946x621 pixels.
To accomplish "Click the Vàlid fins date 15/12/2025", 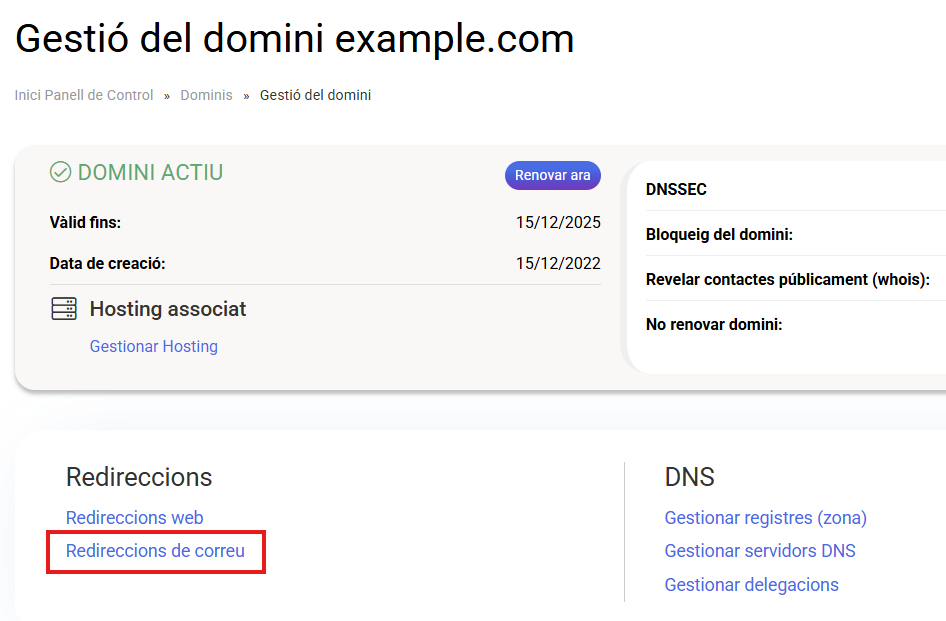I will [x=558, y=222].
